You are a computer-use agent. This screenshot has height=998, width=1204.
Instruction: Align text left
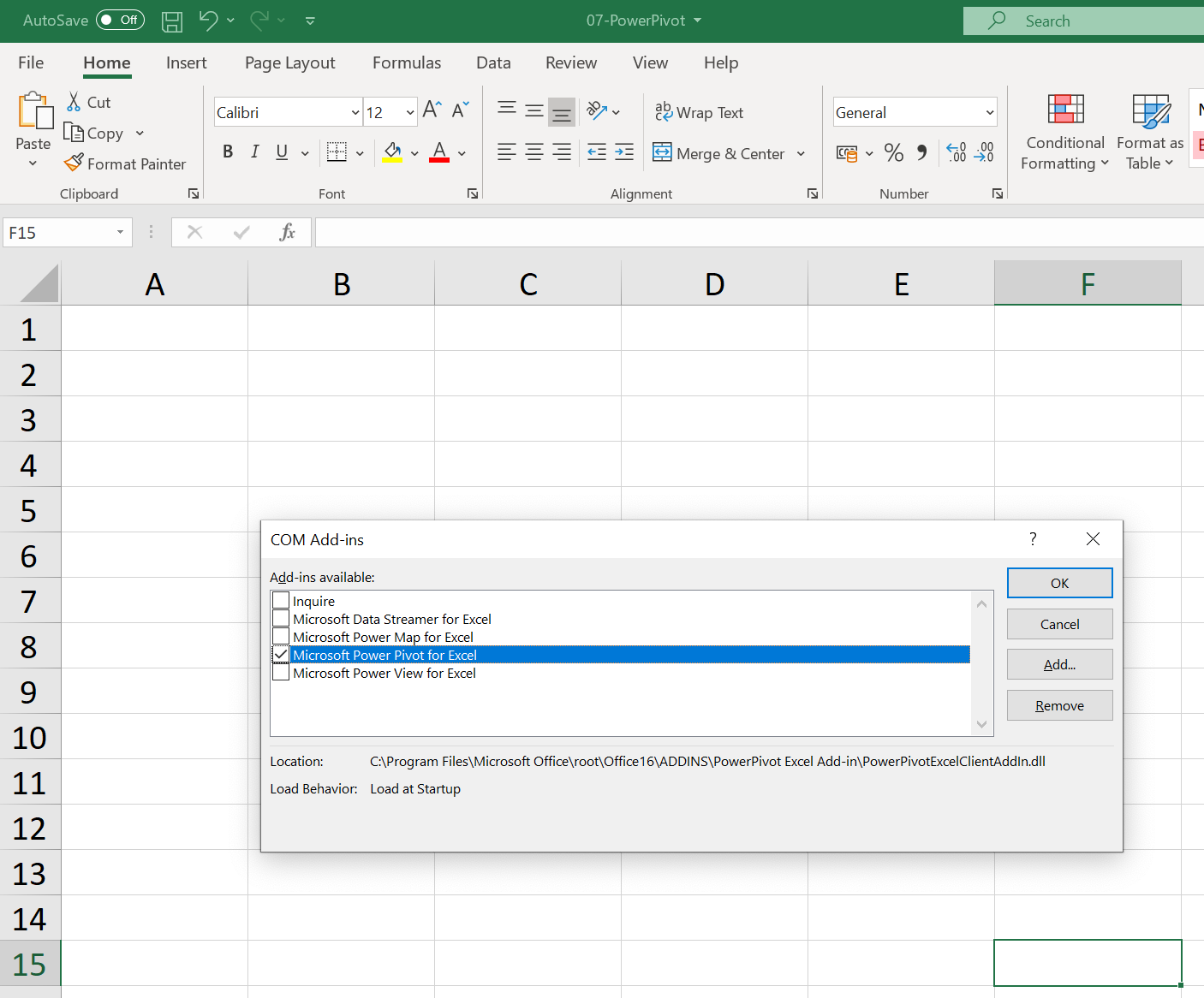click(507, 152)
